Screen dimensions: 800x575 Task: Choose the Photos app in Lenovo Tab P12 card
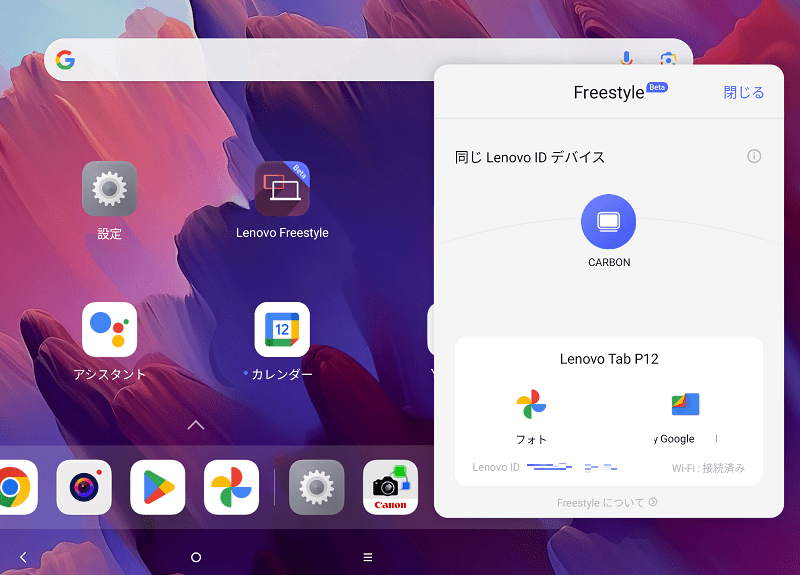(531, 404)
